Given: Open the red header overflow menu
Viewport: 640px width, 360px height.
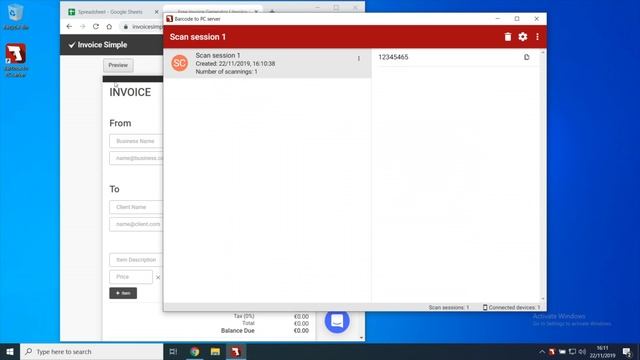Looking at the screenshot, I should click(537, 37).
